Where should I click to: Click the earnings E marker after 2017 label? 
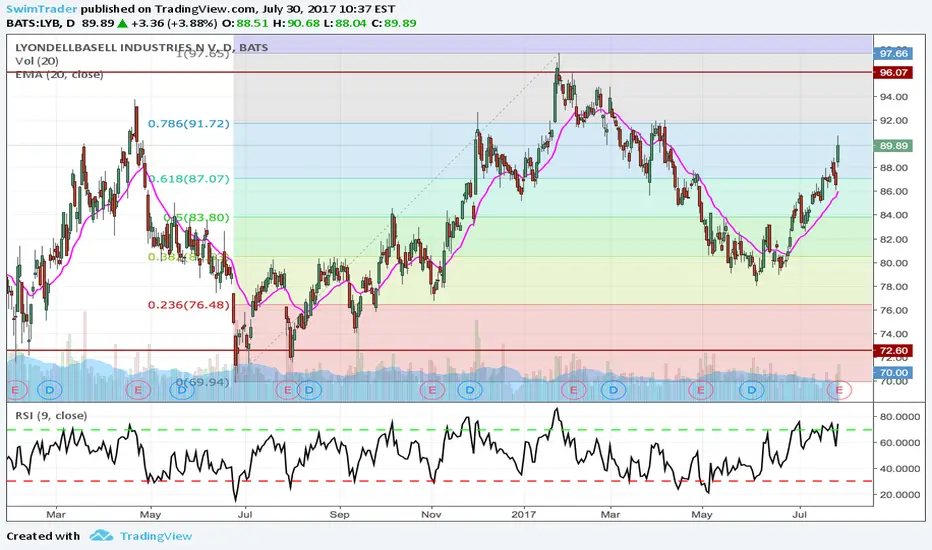[x=574, y=390]
